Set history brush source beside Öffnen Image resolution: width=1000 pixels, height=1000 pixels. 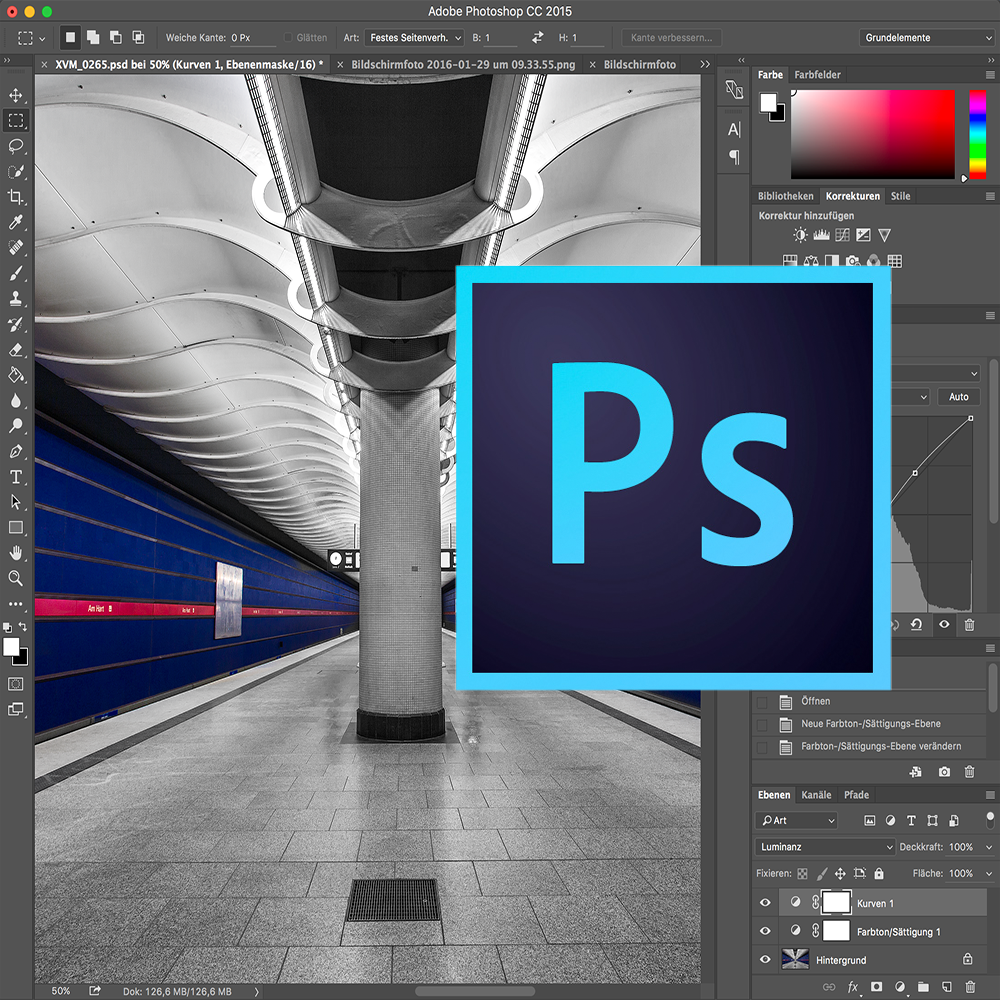tap(762, 702)
